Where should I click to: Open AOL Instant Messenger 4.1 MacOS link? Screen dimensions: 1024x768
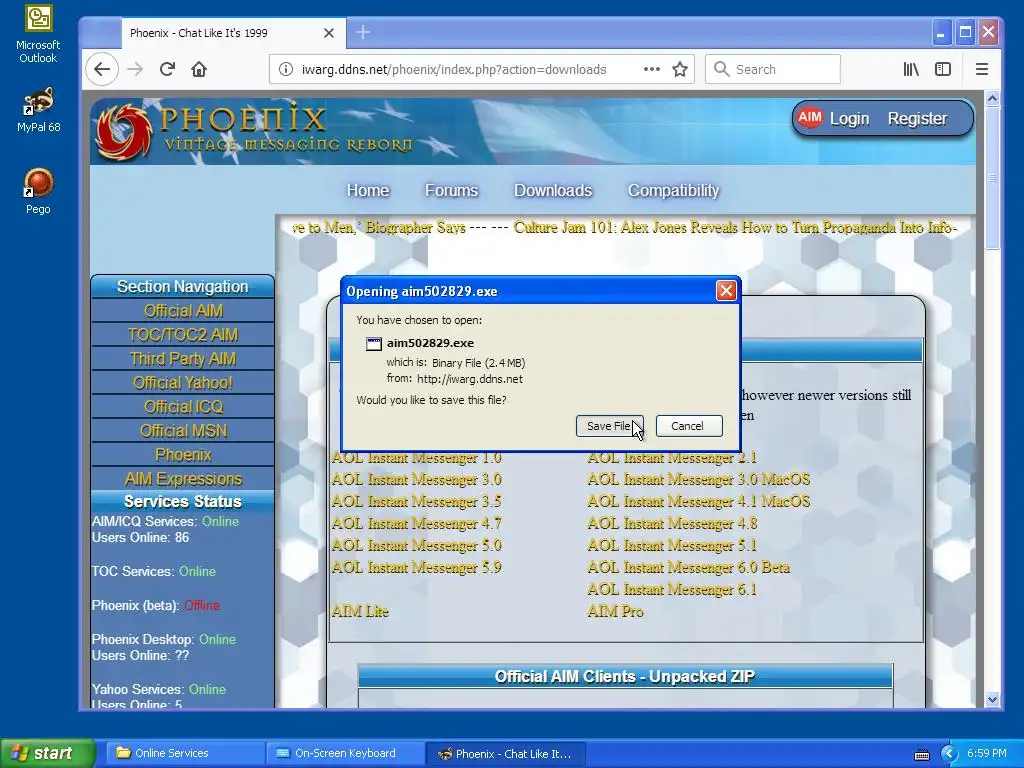(x=699, y=502)
